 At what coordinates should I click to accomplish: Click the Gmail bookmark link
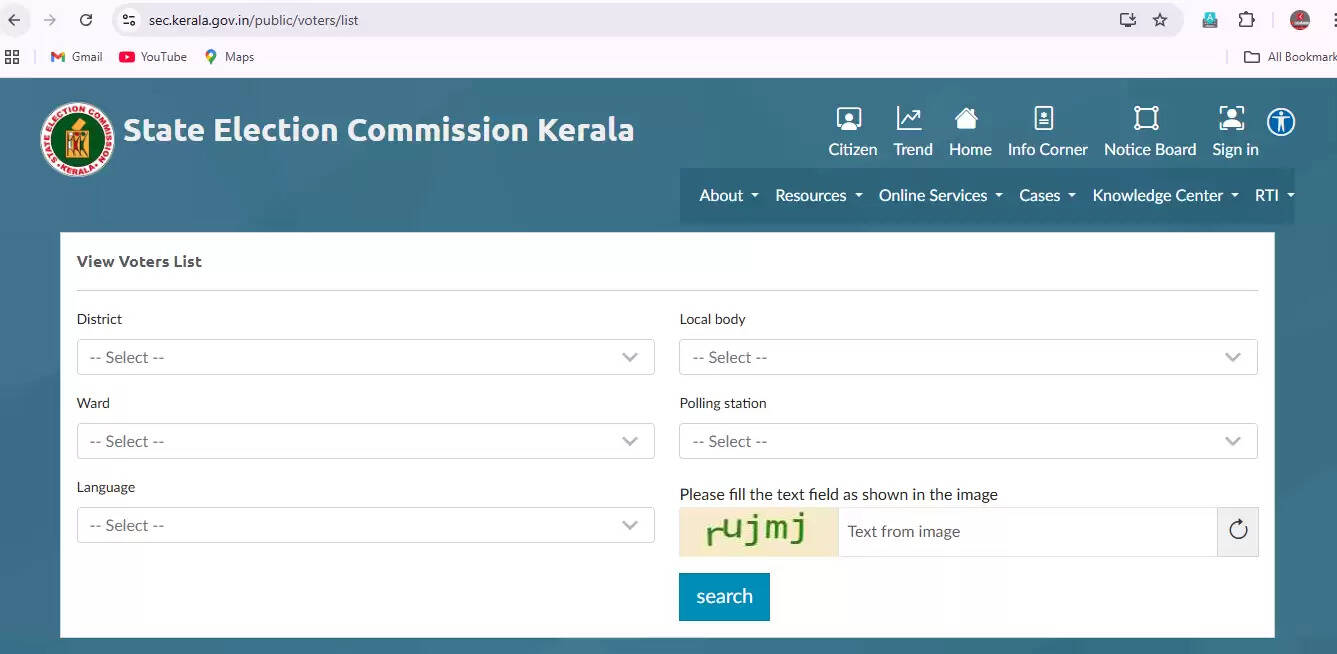[x=75, y=57]
